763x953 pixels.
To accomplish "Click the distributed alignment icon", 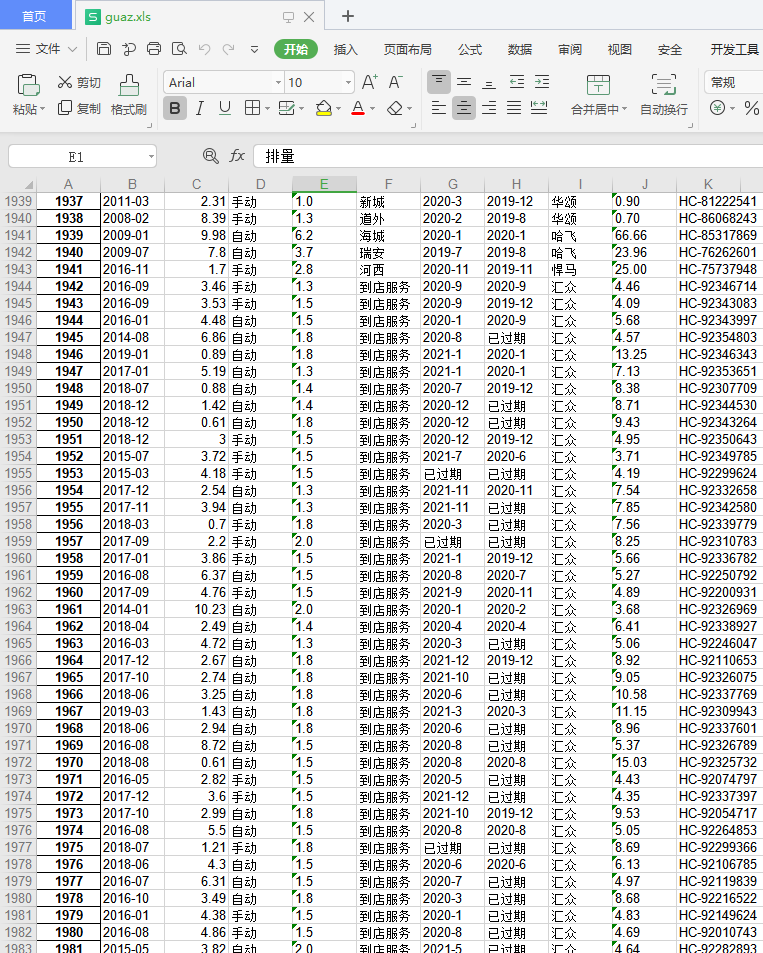I will point(539,108).
